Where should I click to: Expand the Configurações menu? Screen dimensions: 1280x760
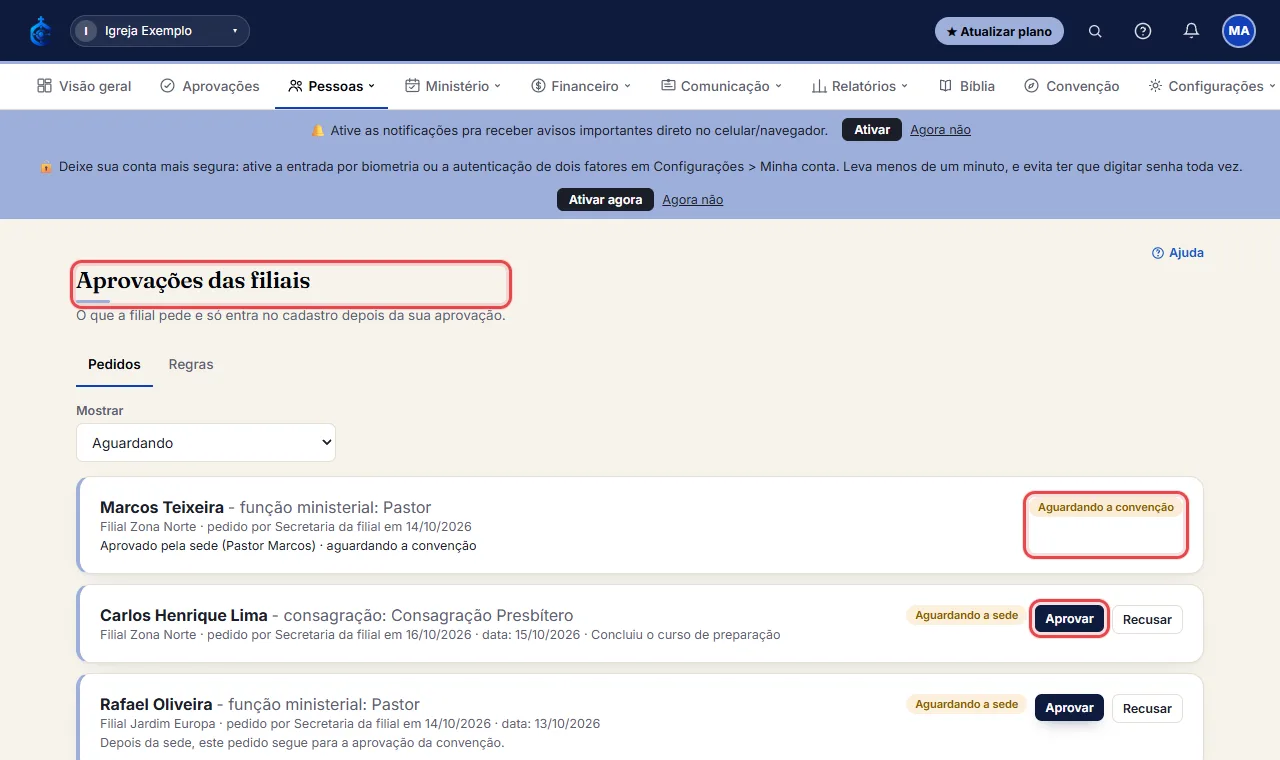pos(1212,86)
